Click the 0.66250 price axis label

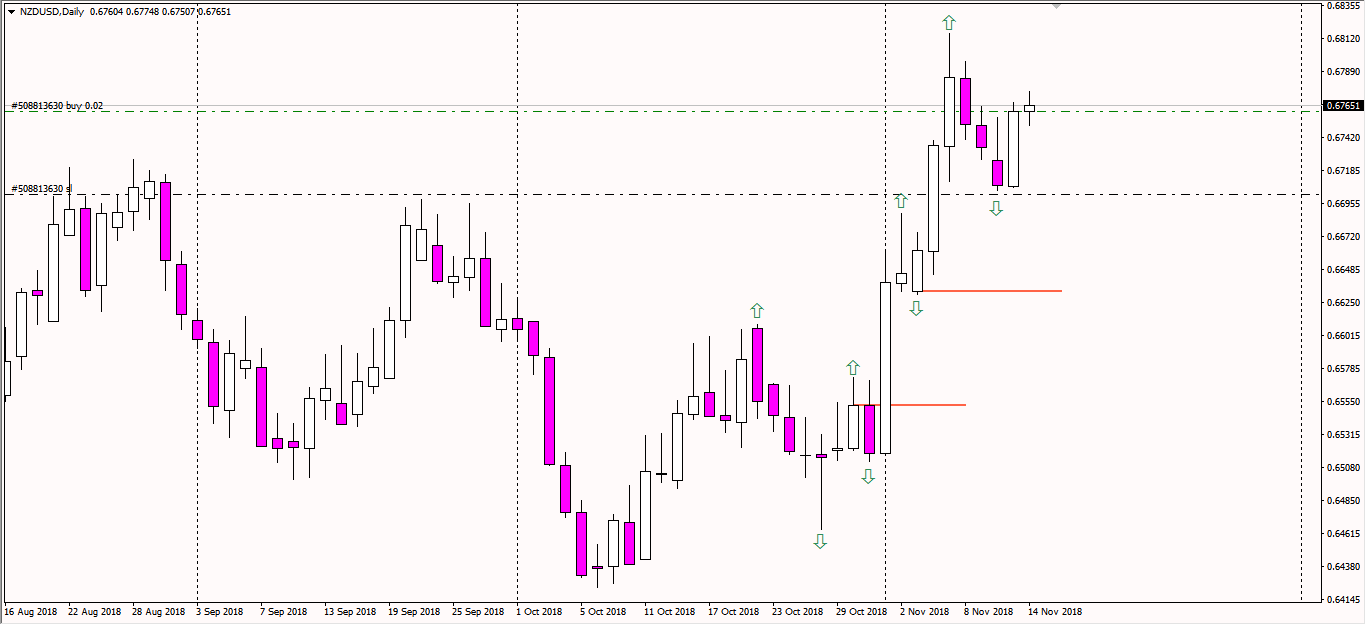[x=1343, y=303]
